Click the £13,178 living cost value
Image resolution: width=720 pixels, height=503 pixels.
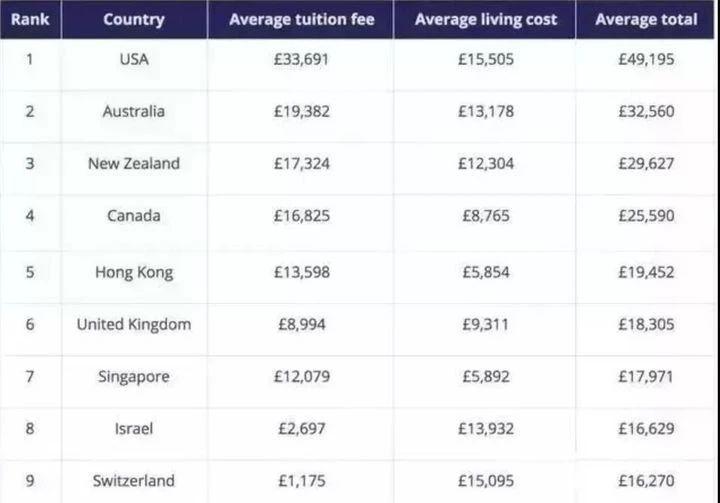coord(486,111)
